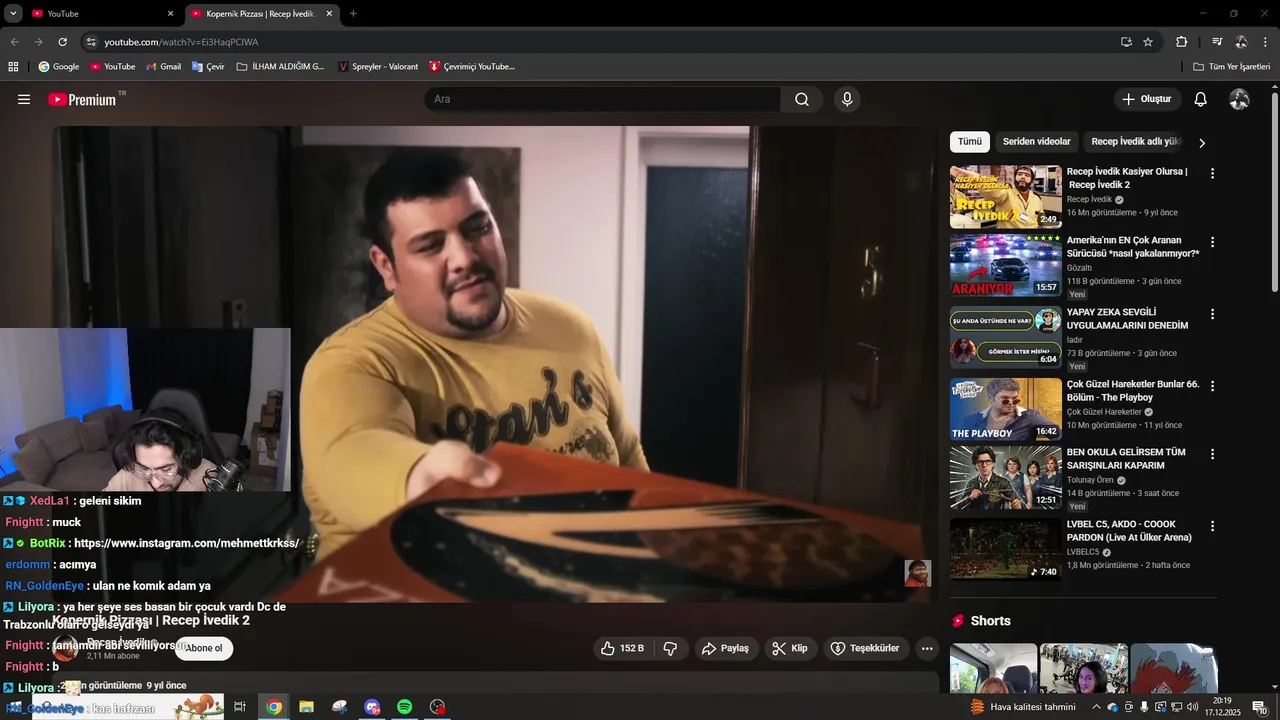Open a new browser tab
This screenshot has height=720, width=1280.
pos(353,14)
